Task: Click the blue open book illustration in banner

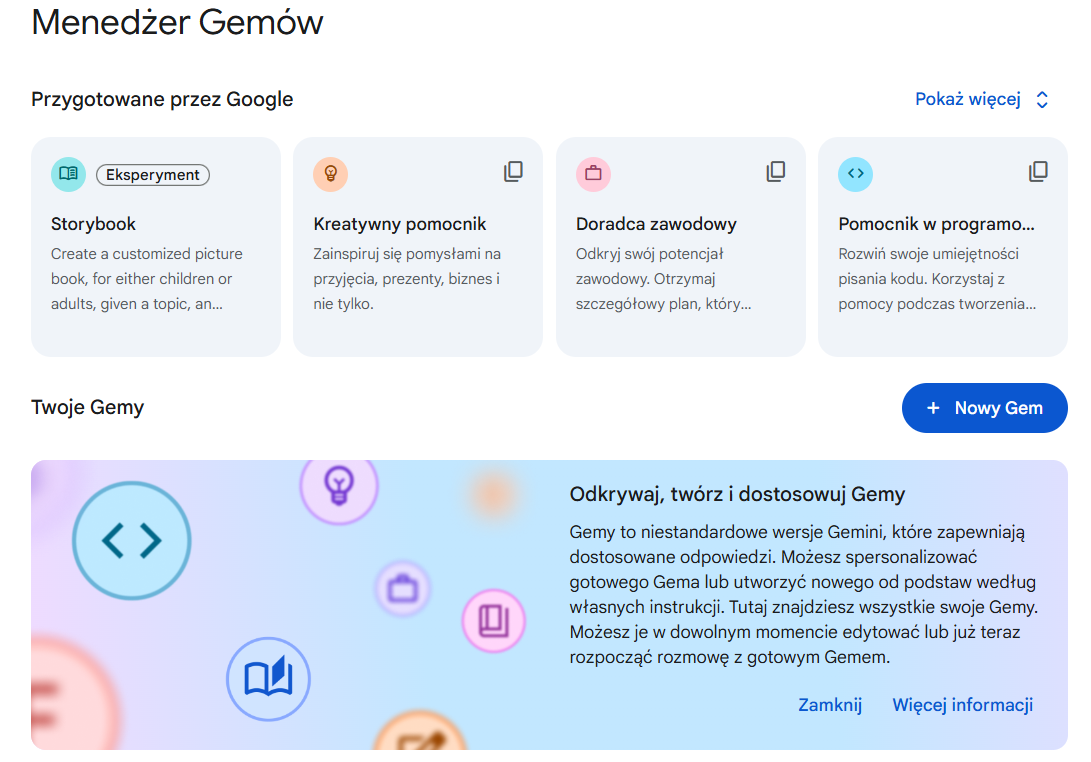Action: [x=269, y=678]
